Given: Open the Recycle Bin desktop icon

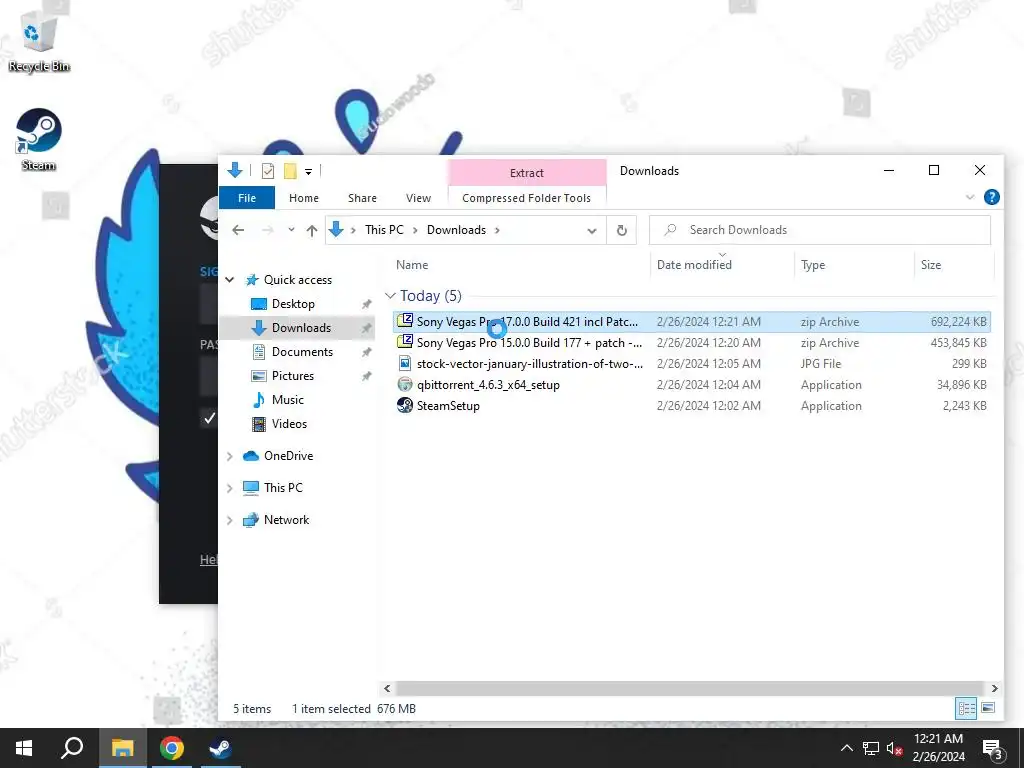Looking at the screenshot, I should tap(38, 43).
